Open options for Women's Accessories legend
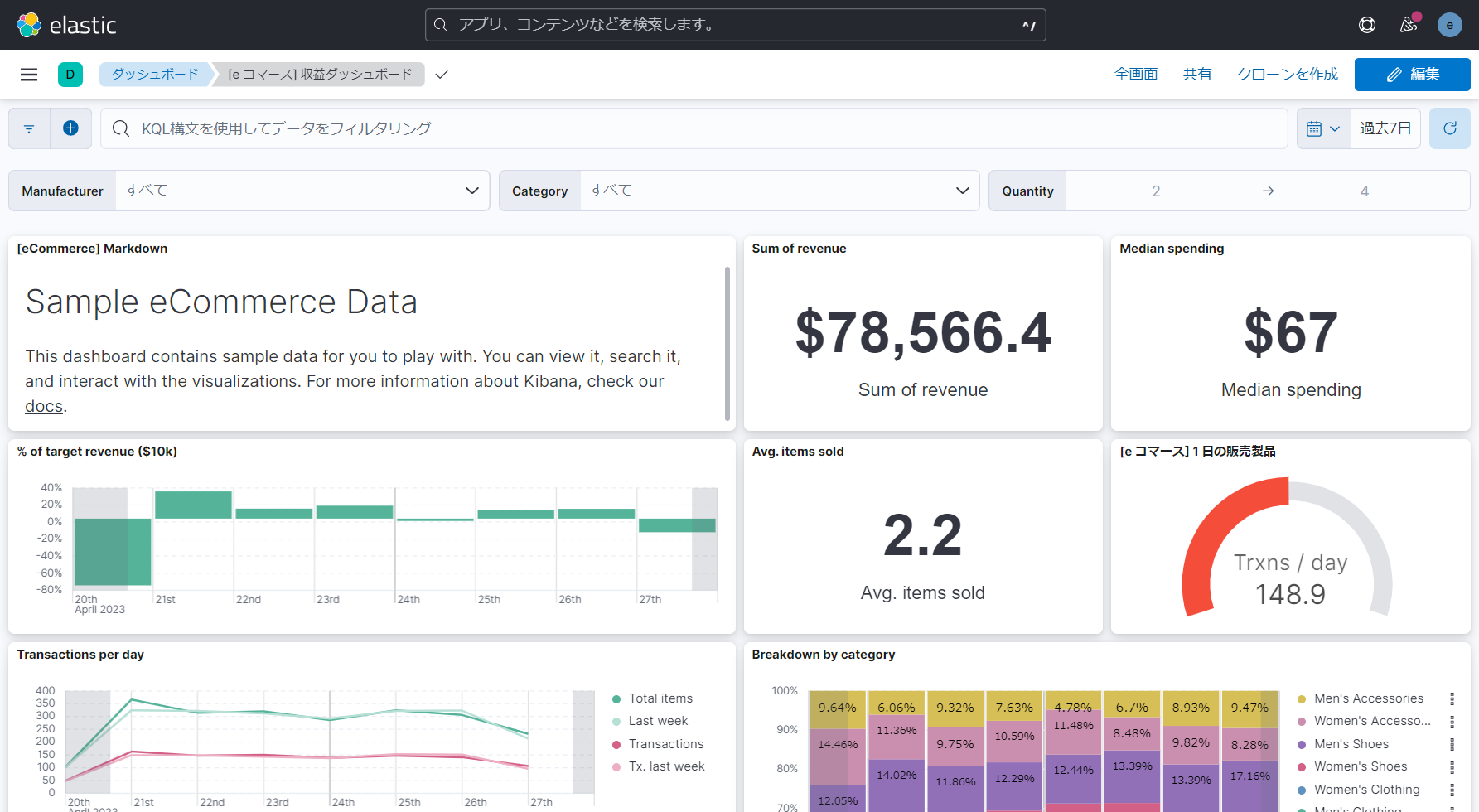Image resolution: width=1479 pixels, height=812 pixels. coord(1452,721)
